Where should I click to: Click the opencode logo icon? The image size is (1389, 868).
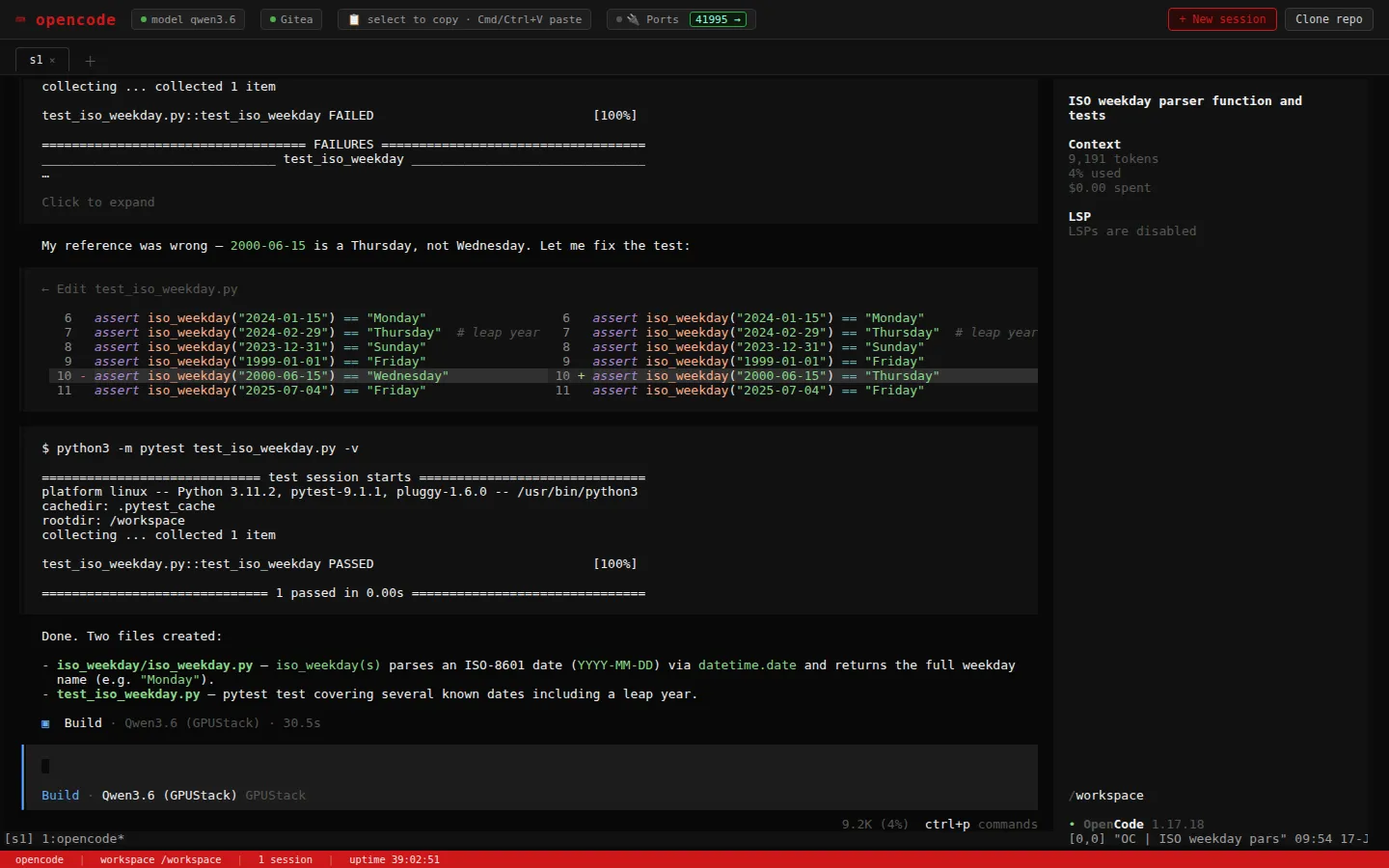[x=20, y=19]
